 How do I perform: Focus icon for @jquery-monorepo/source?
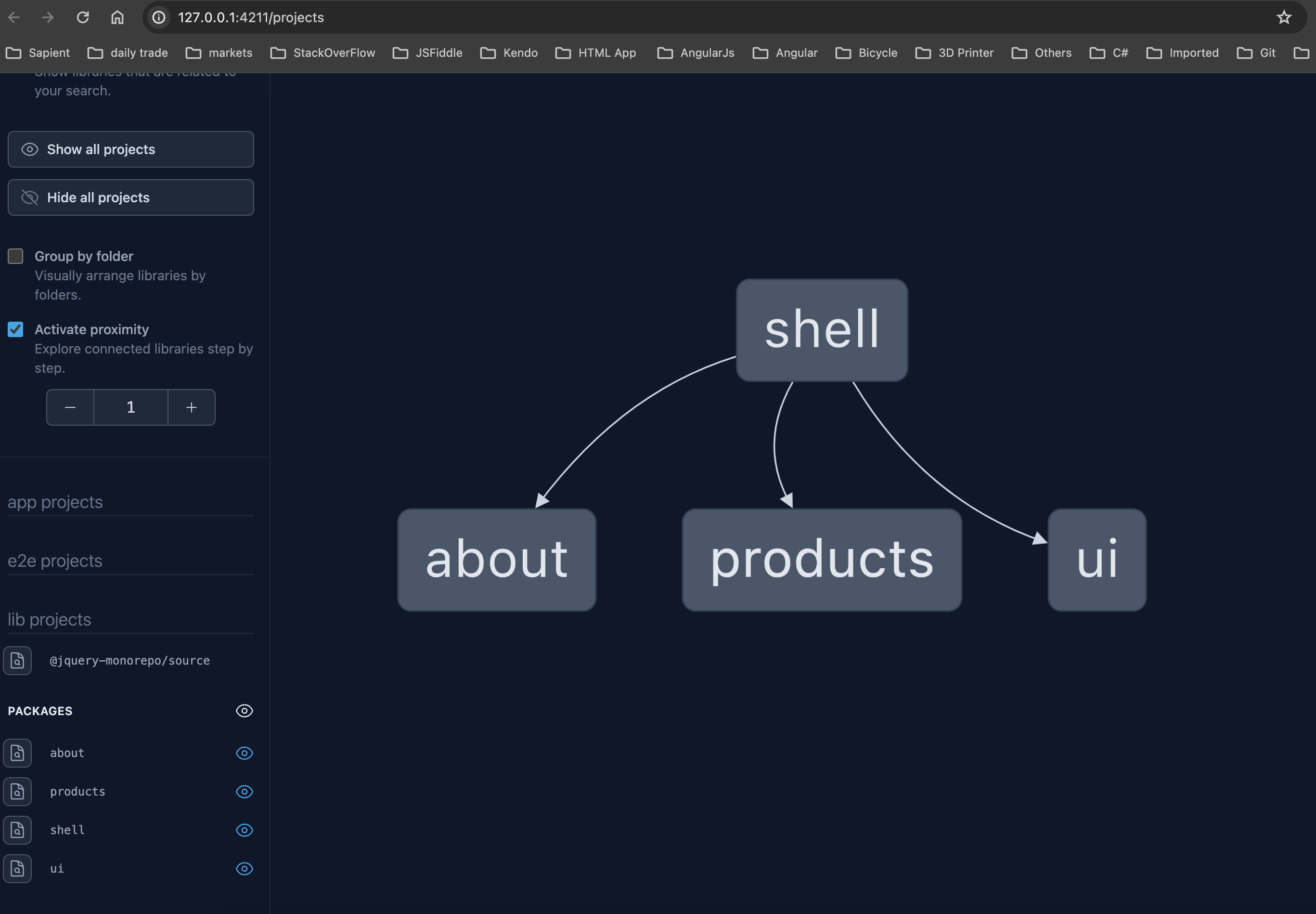[17, 661]
